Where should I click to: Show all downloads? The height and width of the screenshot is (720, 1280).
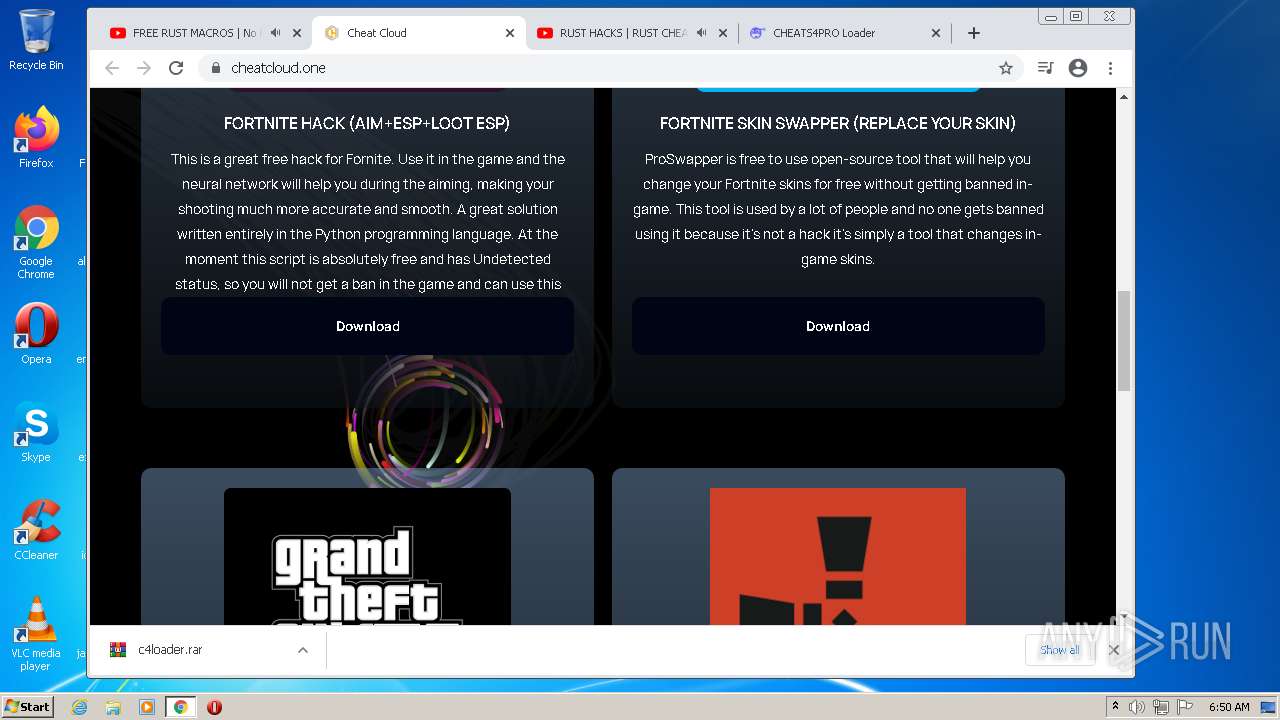(1059, 650)
